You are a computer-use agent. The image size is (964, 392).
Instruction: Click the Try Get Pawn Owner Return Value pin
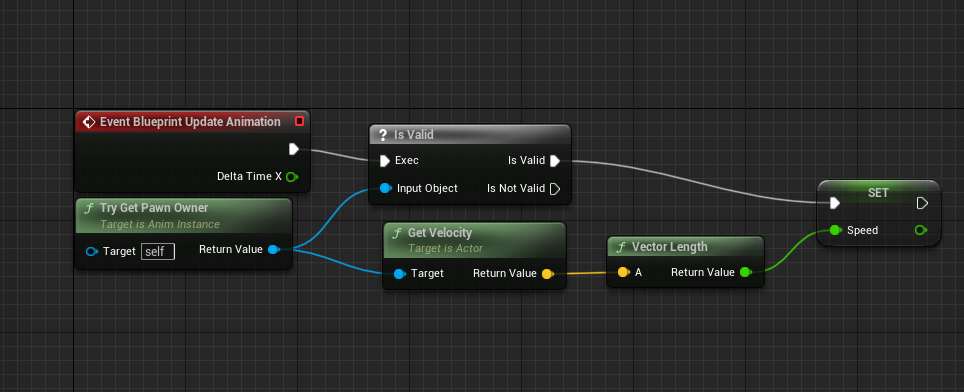[x=274, y=249]
